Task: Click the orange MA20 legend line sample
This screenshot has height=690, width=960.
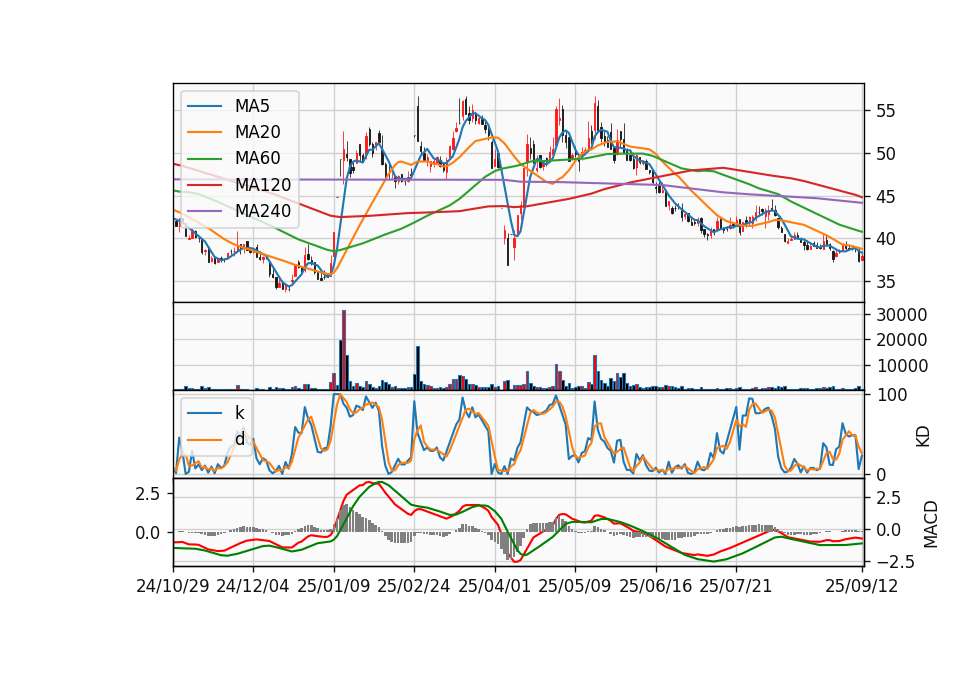Action: pos(204,132)
